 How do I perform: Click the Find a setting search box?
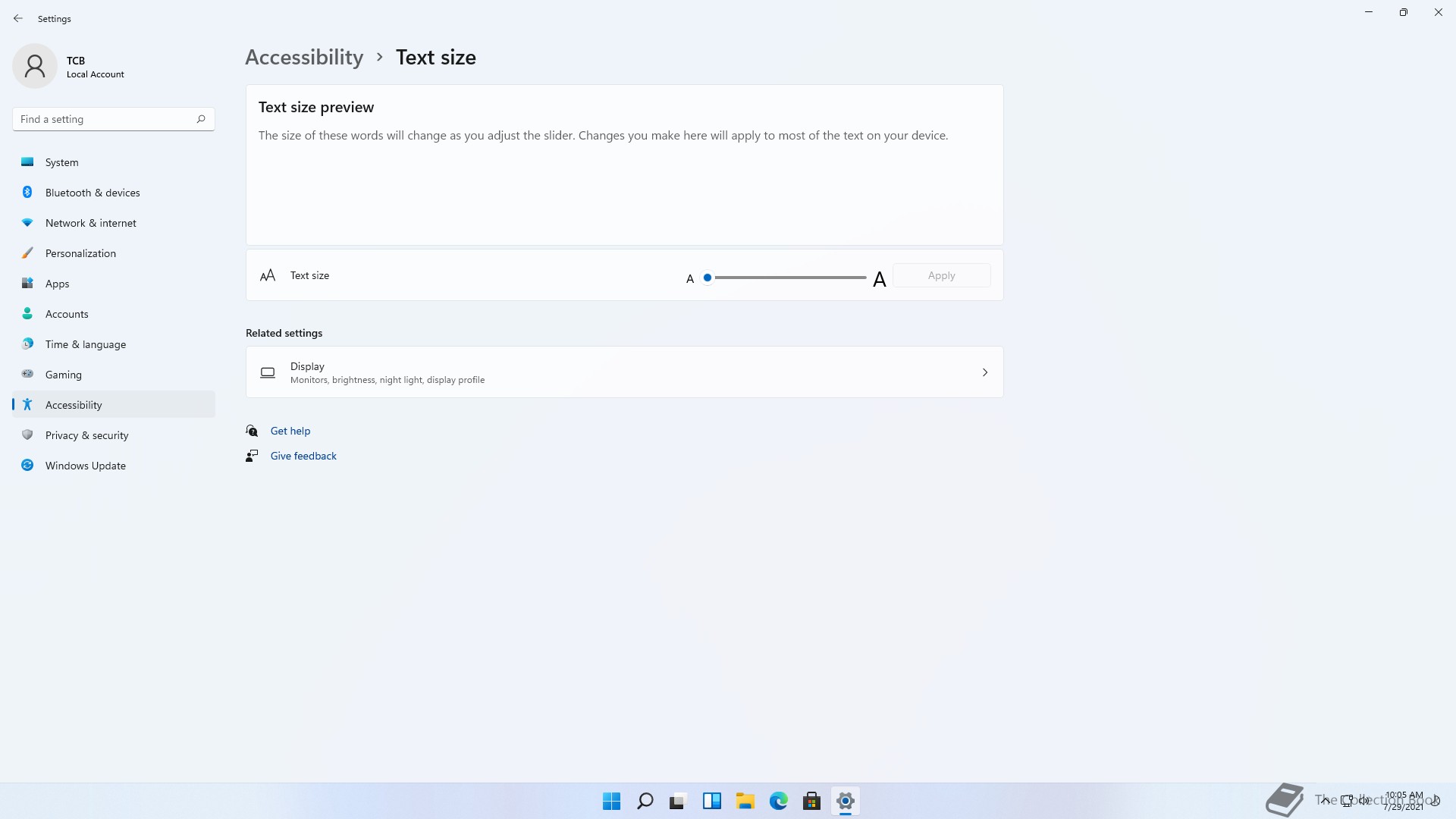[106, 119]
